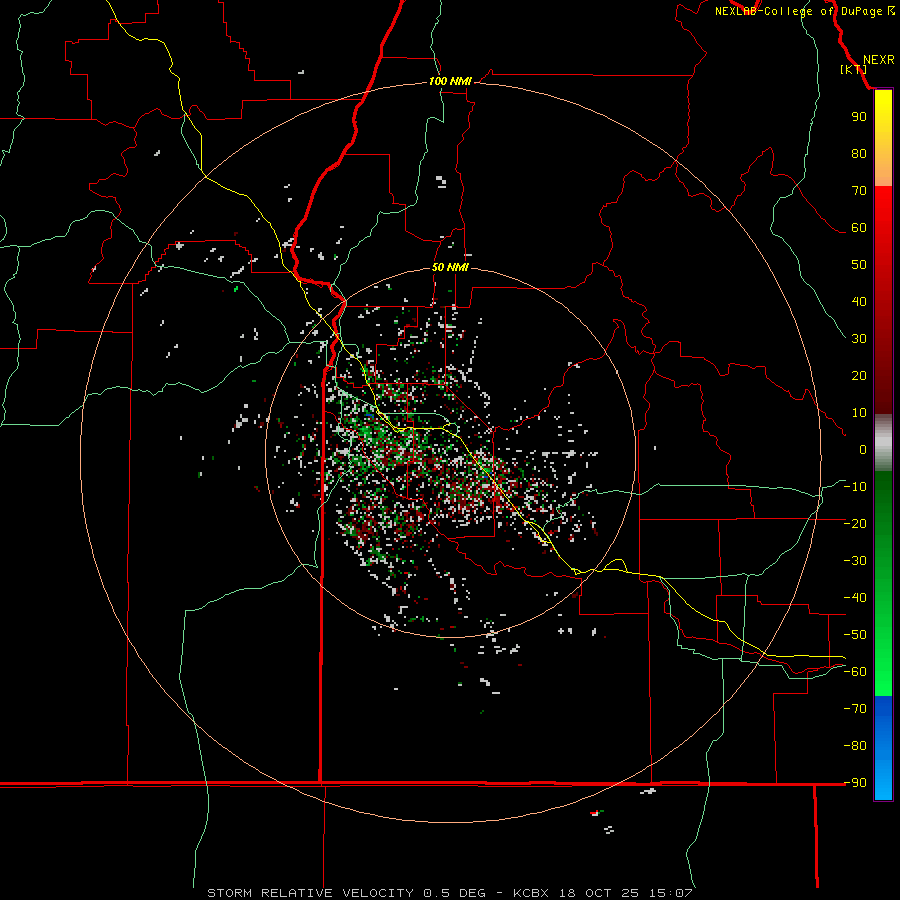Screen dimensions: 900x900
Task: Click the 70 value on velocity scale
Action: tap(859, 191)
